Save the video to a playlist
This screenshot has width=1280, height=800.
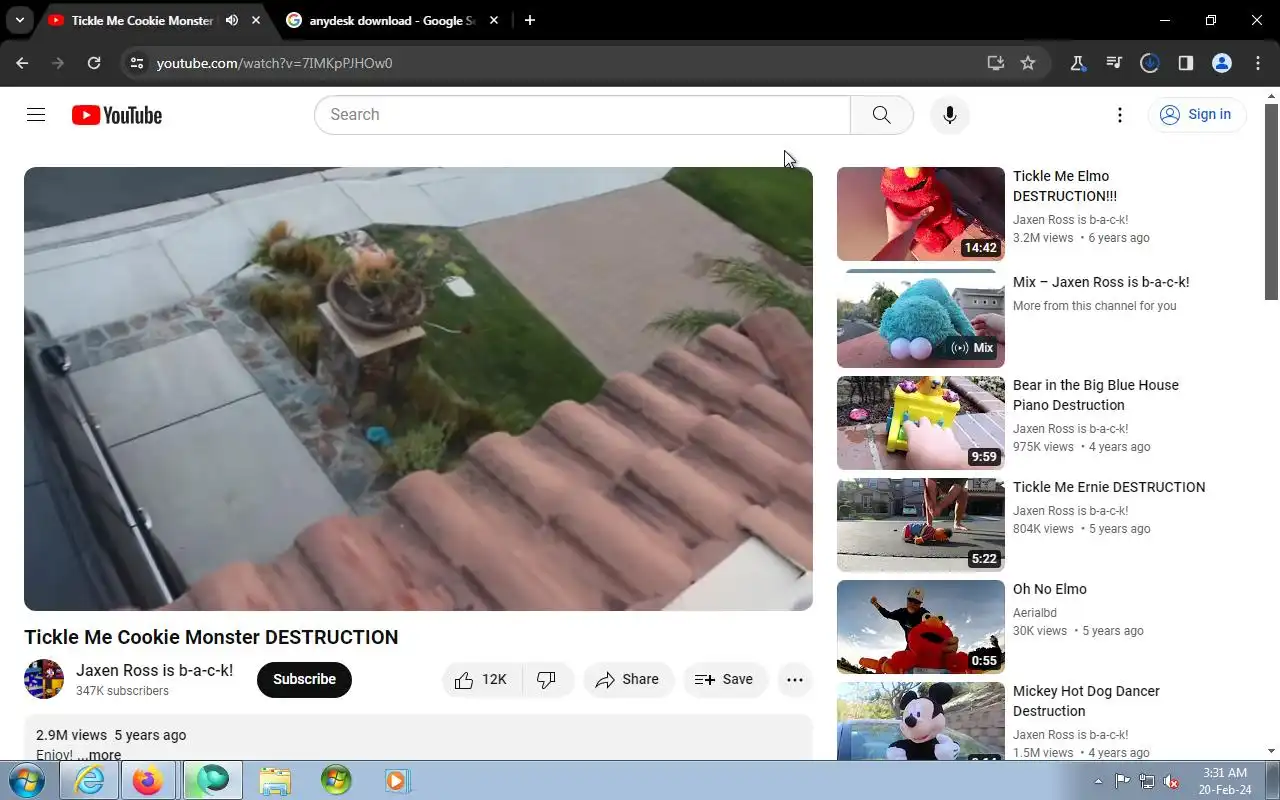725,680
